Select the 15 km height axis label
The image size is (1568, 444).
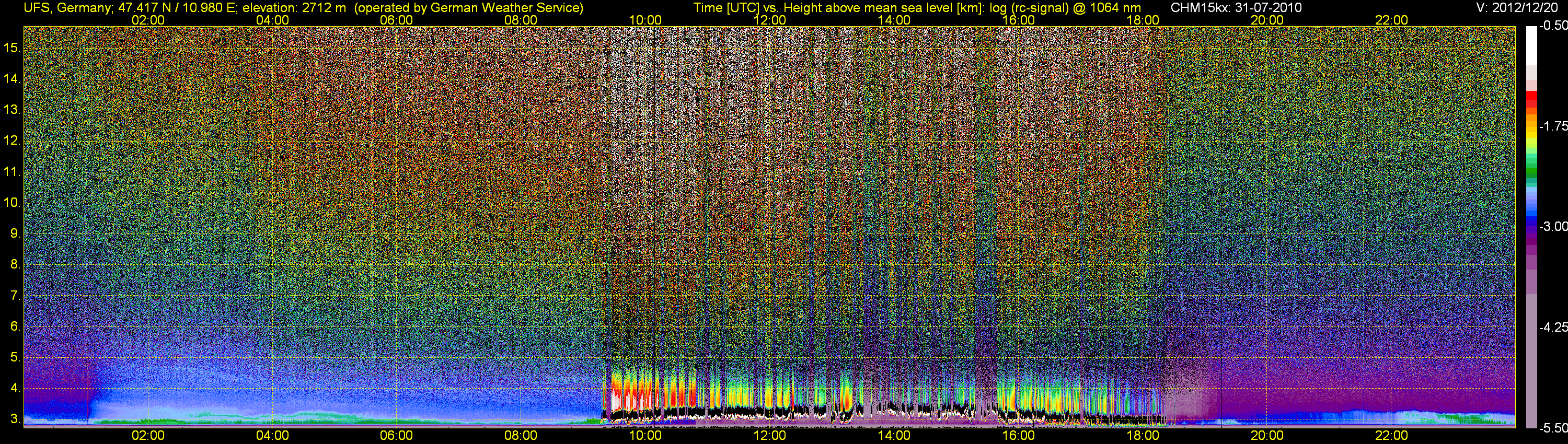click(x=12, y=48)
